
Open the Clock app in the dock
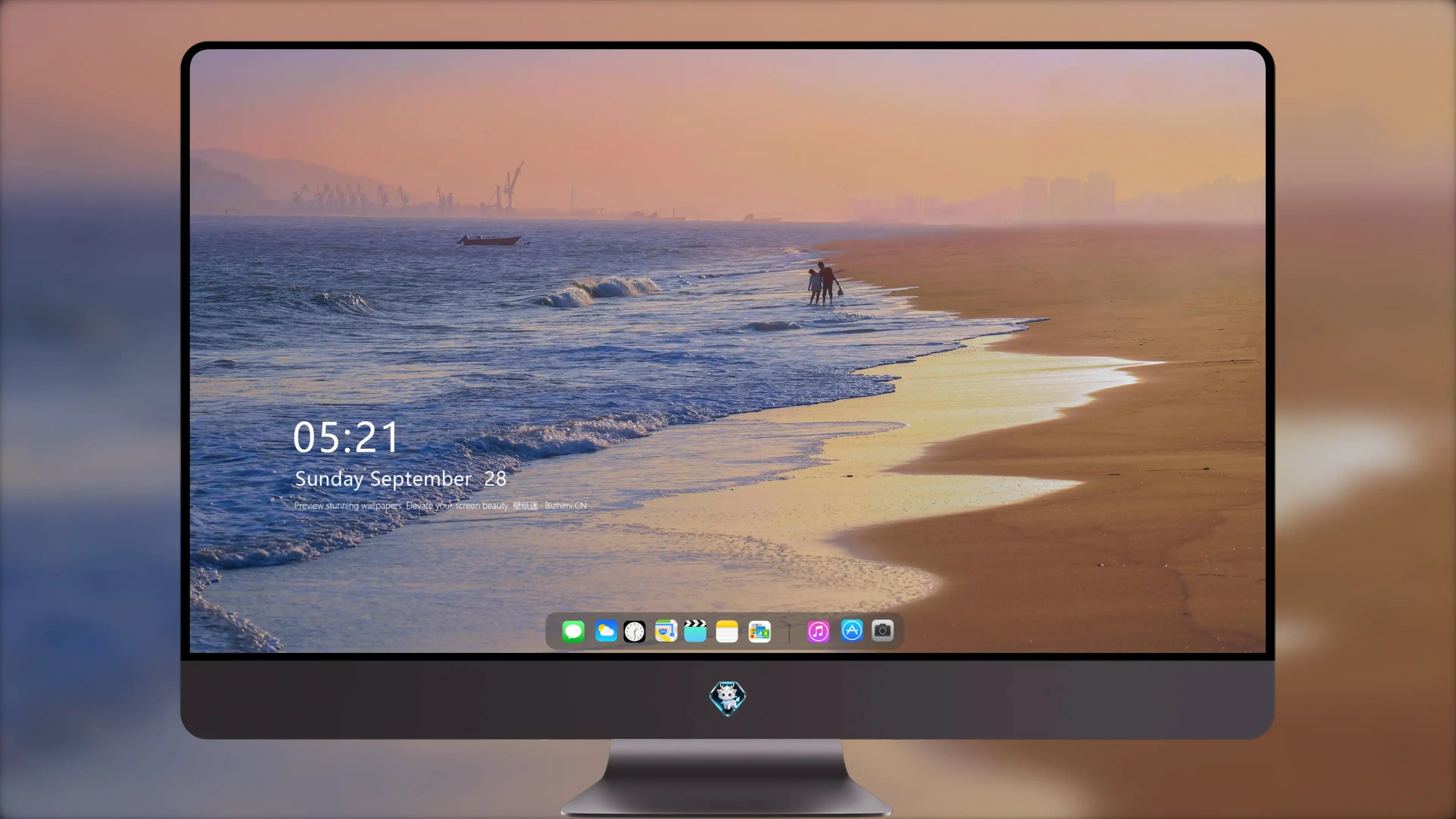pos(634,631)
